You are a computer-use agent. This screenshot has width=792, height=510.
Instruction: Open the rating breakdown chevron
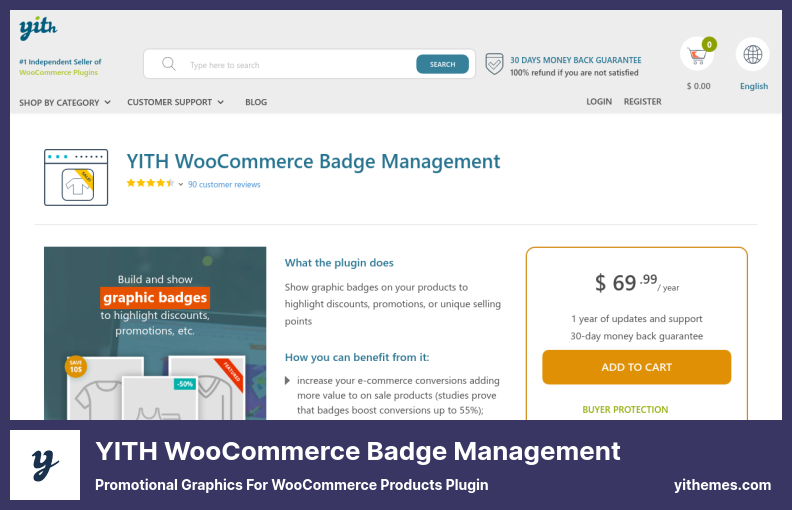(180, 184)
